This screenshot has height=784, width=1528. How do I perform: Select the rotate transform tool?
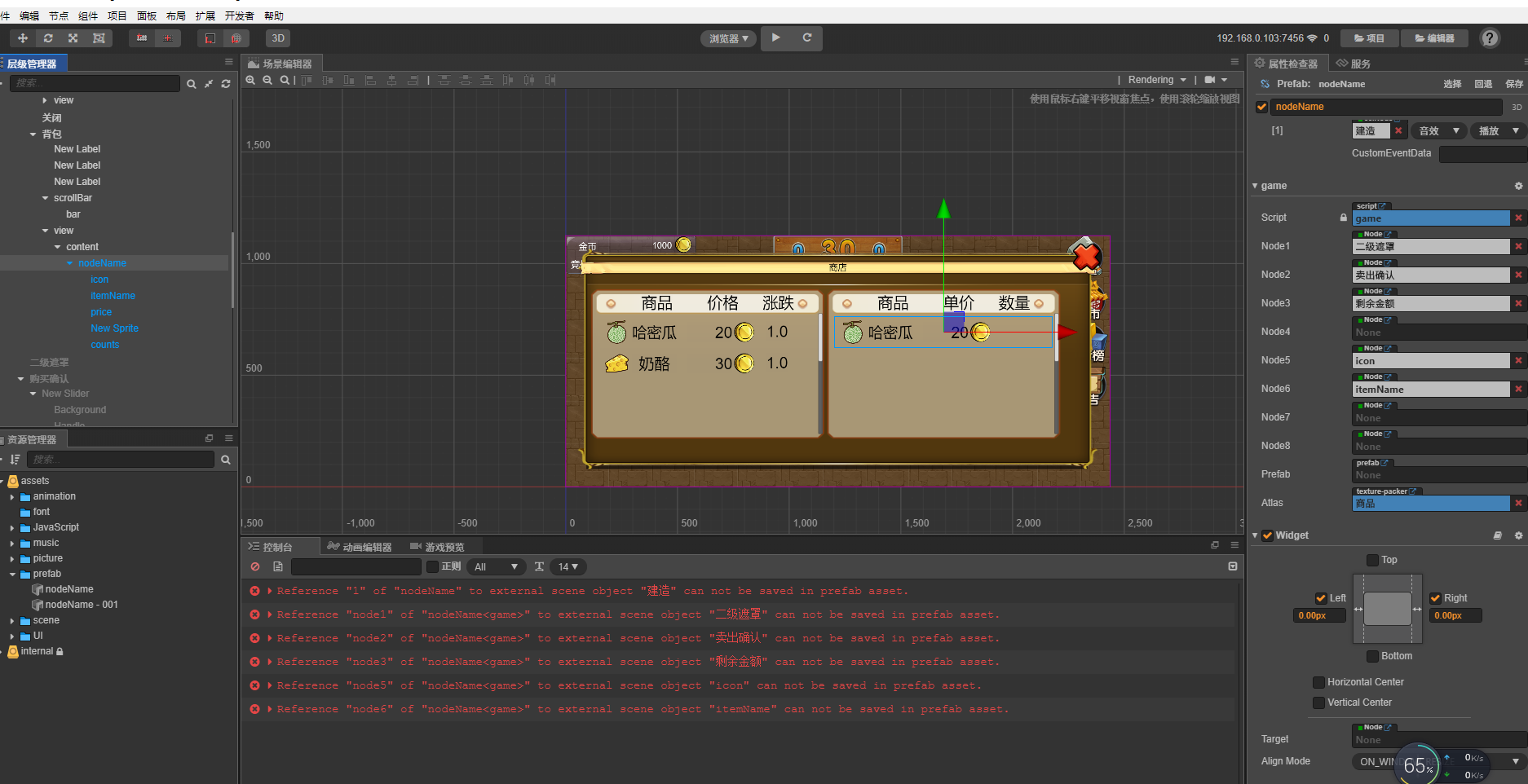click(48, 38)
